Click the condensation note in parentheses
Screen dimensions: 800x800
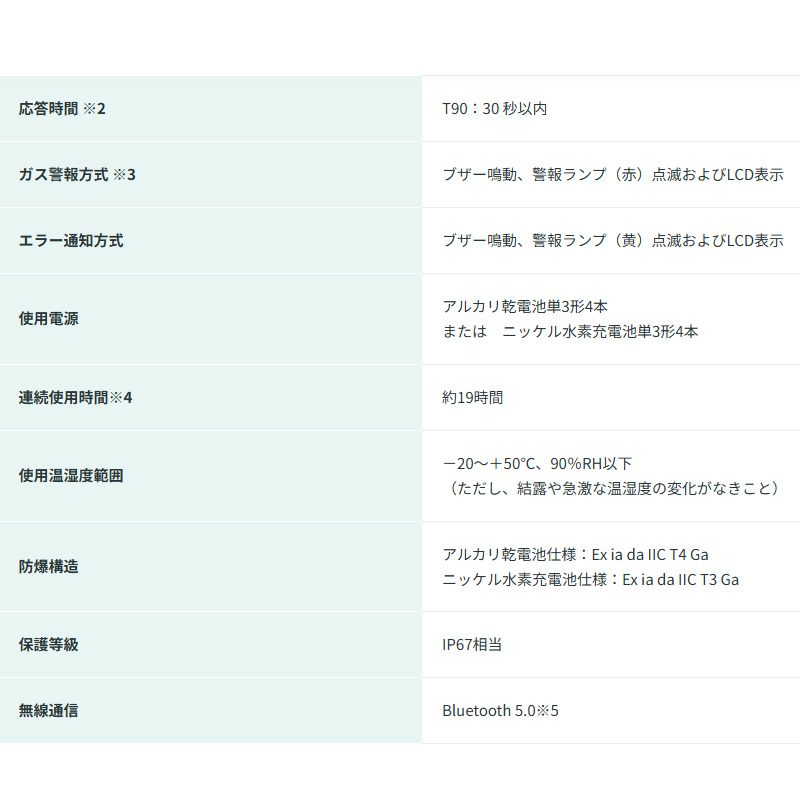pyautogui.click(x=610, y=488)
